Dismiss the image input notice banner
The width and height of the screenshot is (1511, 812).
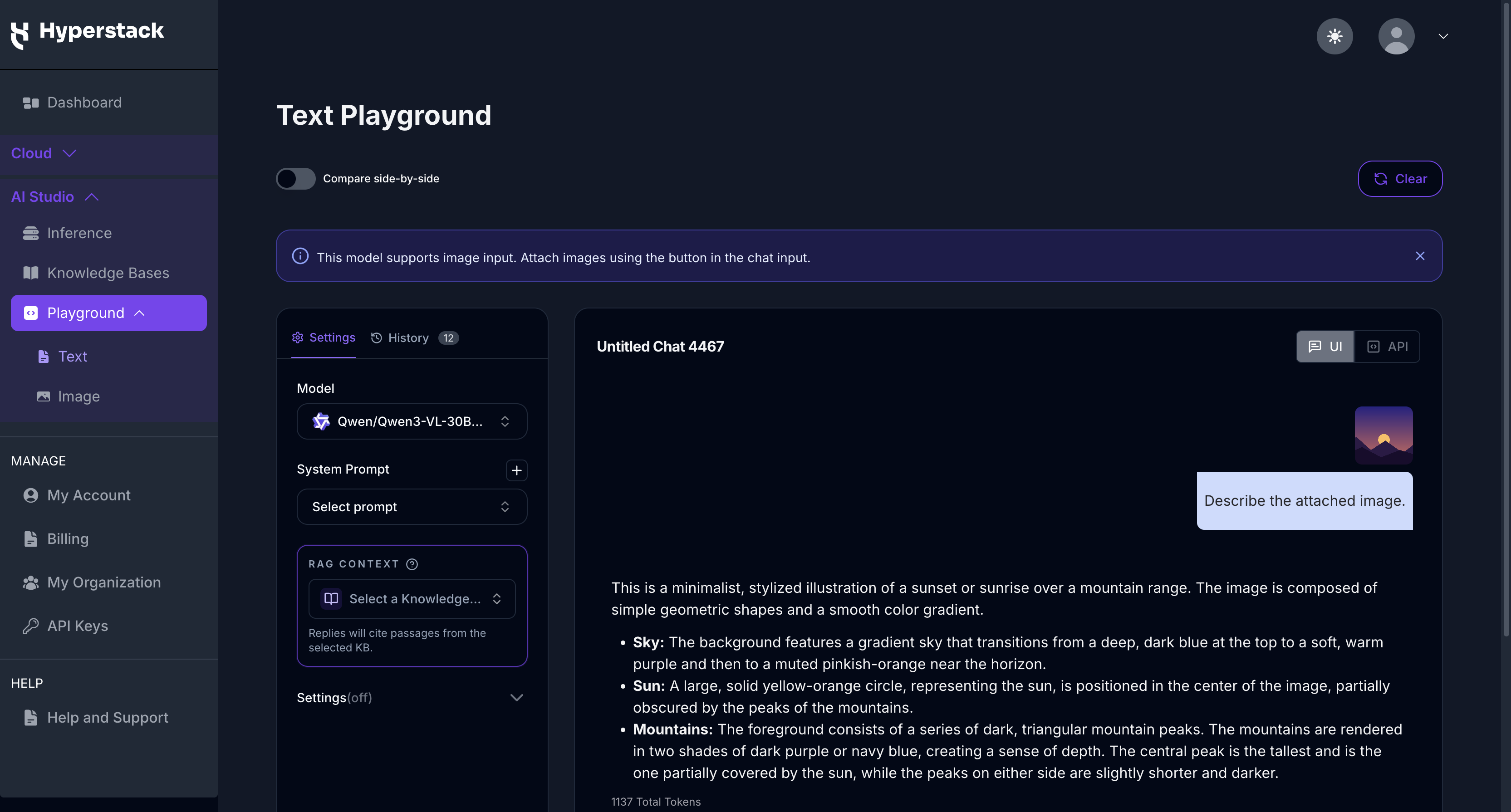[1420, 256]
